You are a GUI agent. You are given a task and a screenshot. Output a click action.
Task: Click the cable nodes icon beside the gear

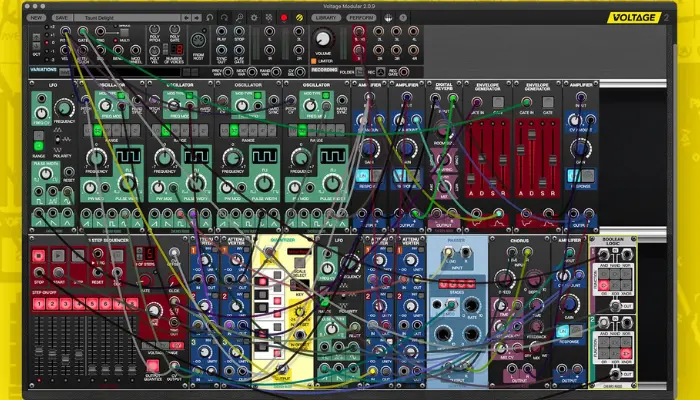click(x=269, y=18)
